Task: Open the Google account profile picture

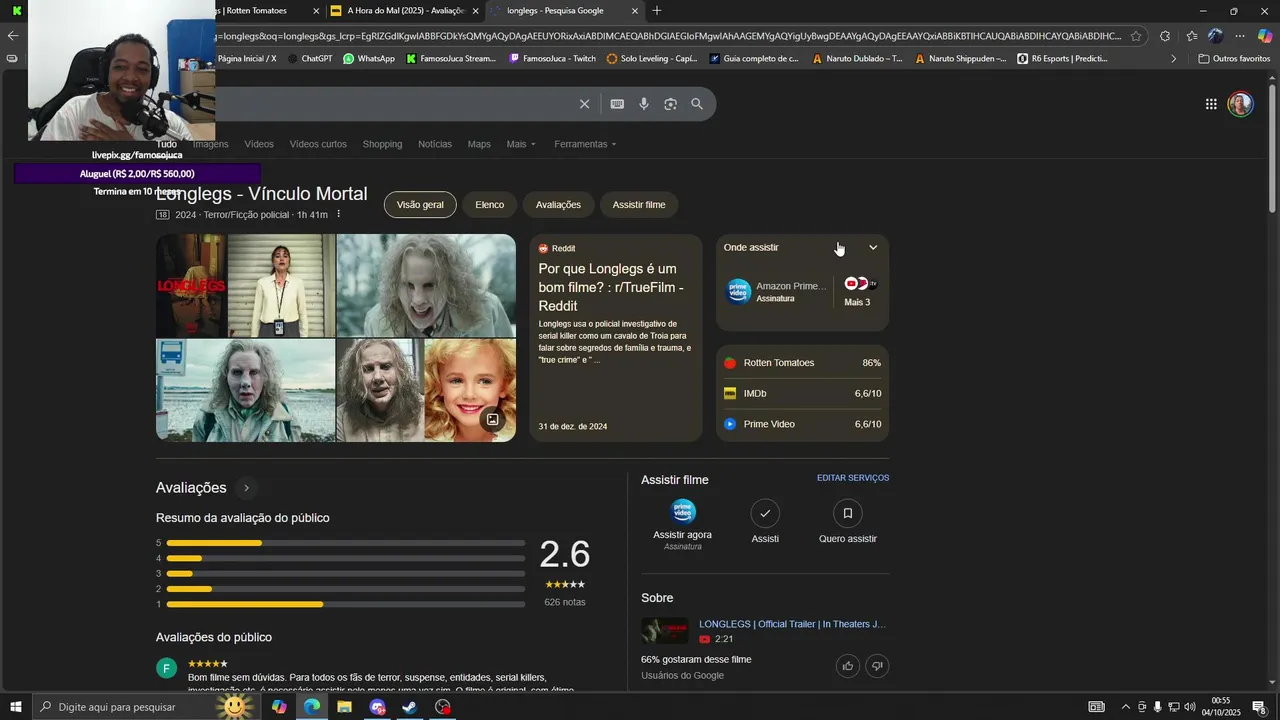Action: point(1241,104)
